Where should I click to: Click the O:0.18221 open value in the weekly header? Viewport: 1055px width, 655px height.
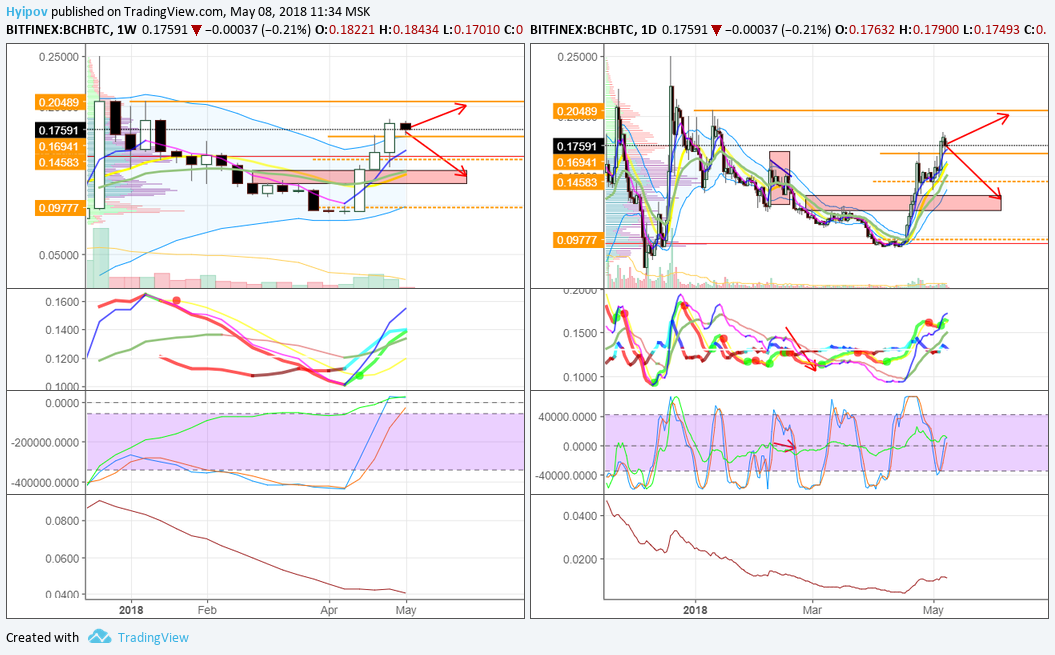pos(347,30)
